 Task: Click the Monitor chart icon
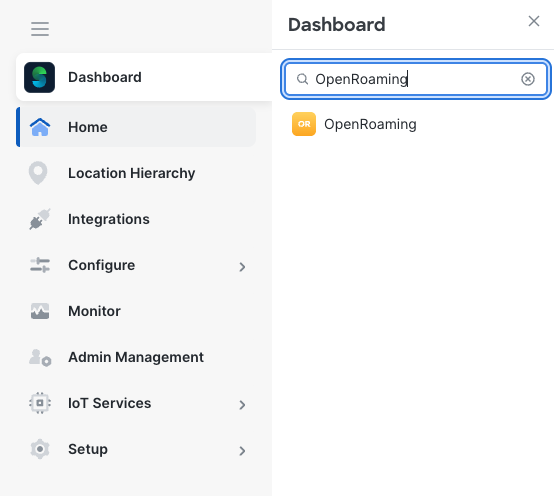coord(40,311)
